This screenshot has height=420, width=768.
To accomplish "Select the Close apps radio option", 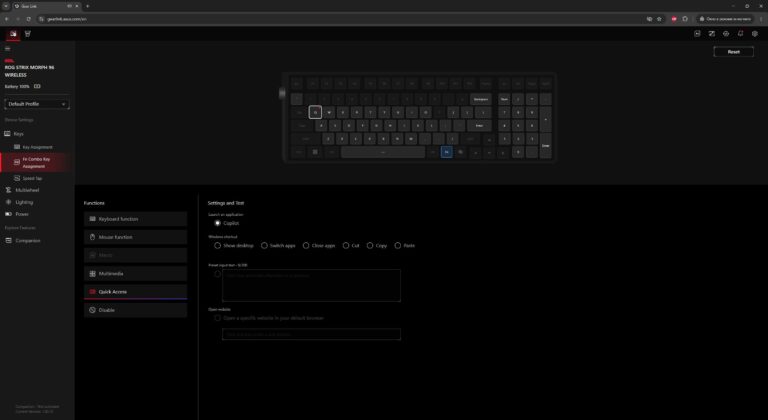I will point(306,246).
